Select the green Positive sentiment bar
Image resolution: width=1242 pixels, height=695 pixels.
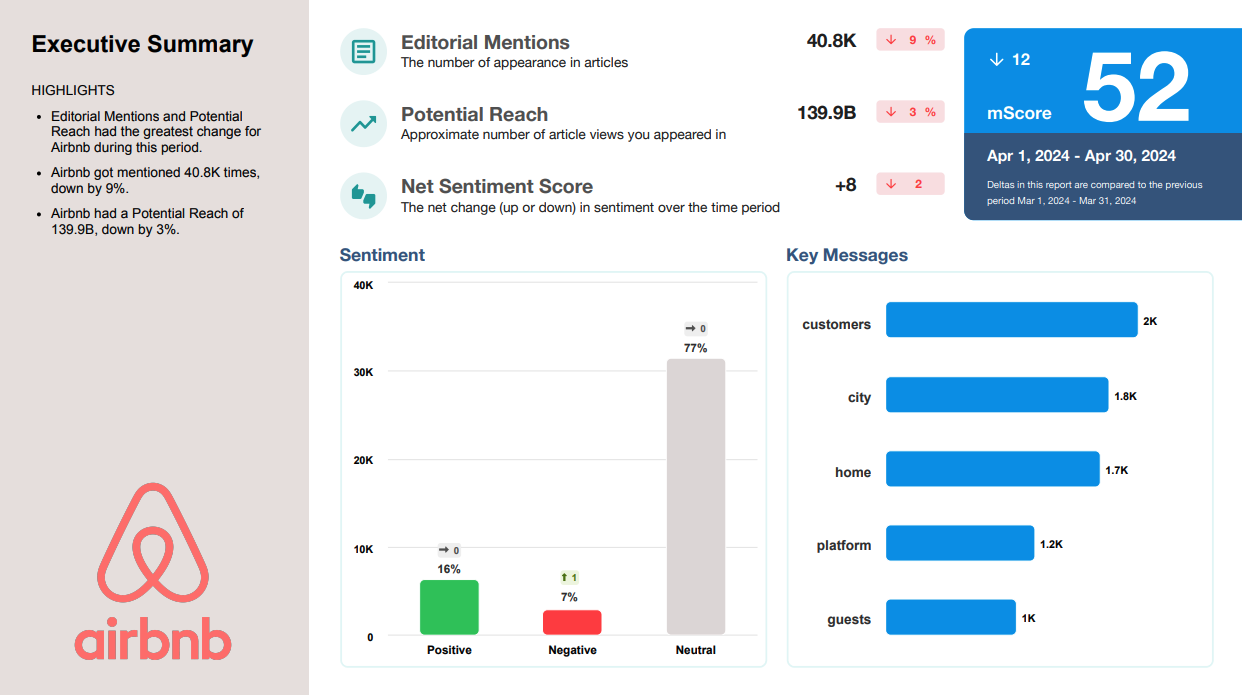[449, 607]
